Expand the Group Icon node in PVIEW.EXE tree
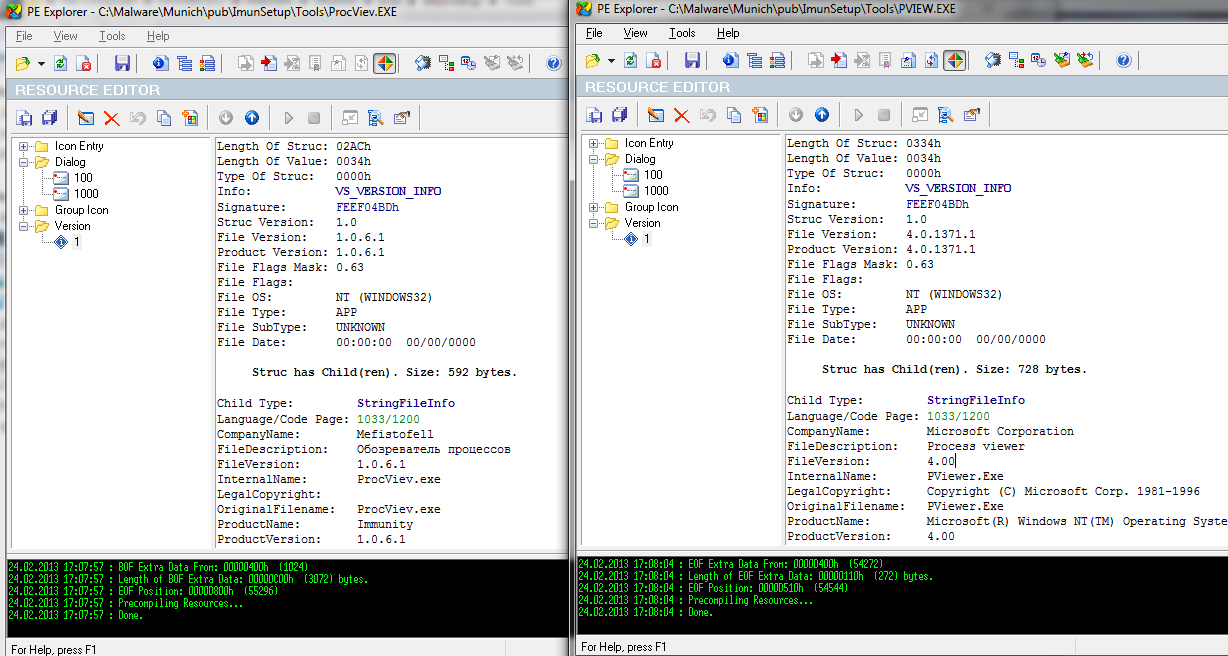The height and width of the screenshot is (656, 1228). 594,207
